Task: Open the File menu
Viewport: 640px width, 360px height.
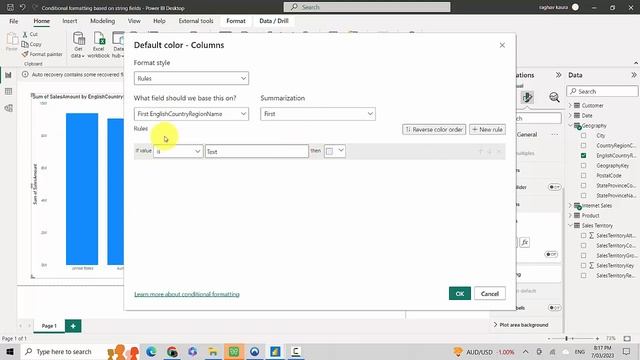Action: (13, 21)
